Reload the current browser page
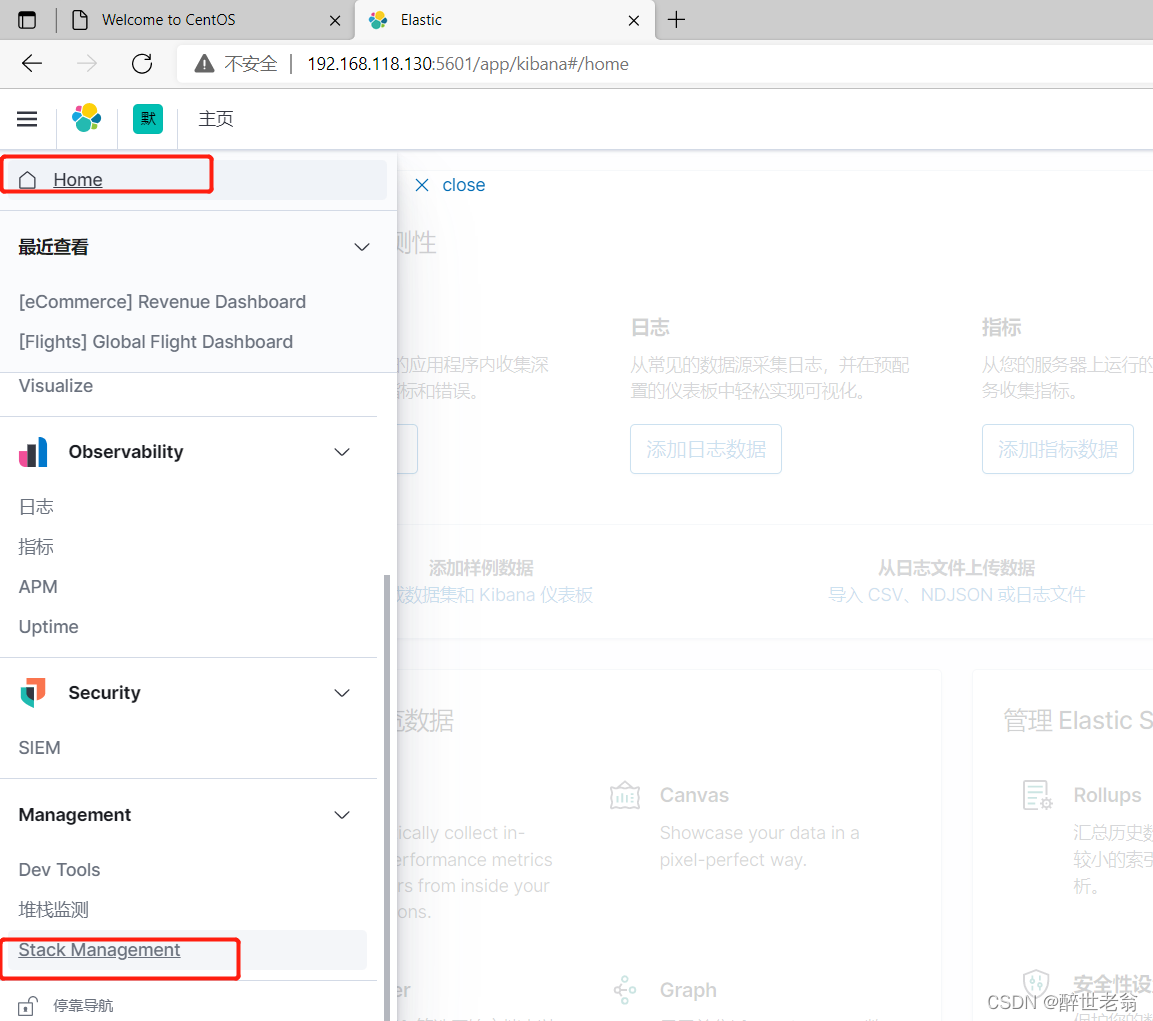This screenshot has width=1153, height=1021. [x=142, y=63]
